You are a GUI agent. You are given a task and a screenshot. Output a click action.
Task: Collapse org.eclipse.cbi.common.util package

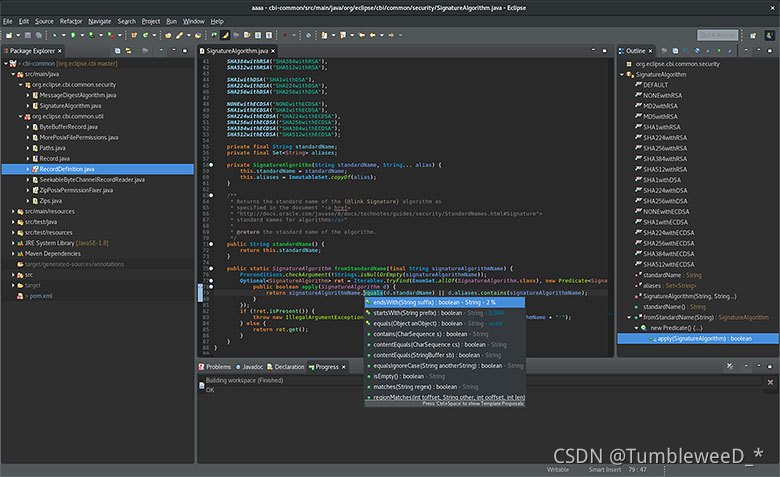21,116
